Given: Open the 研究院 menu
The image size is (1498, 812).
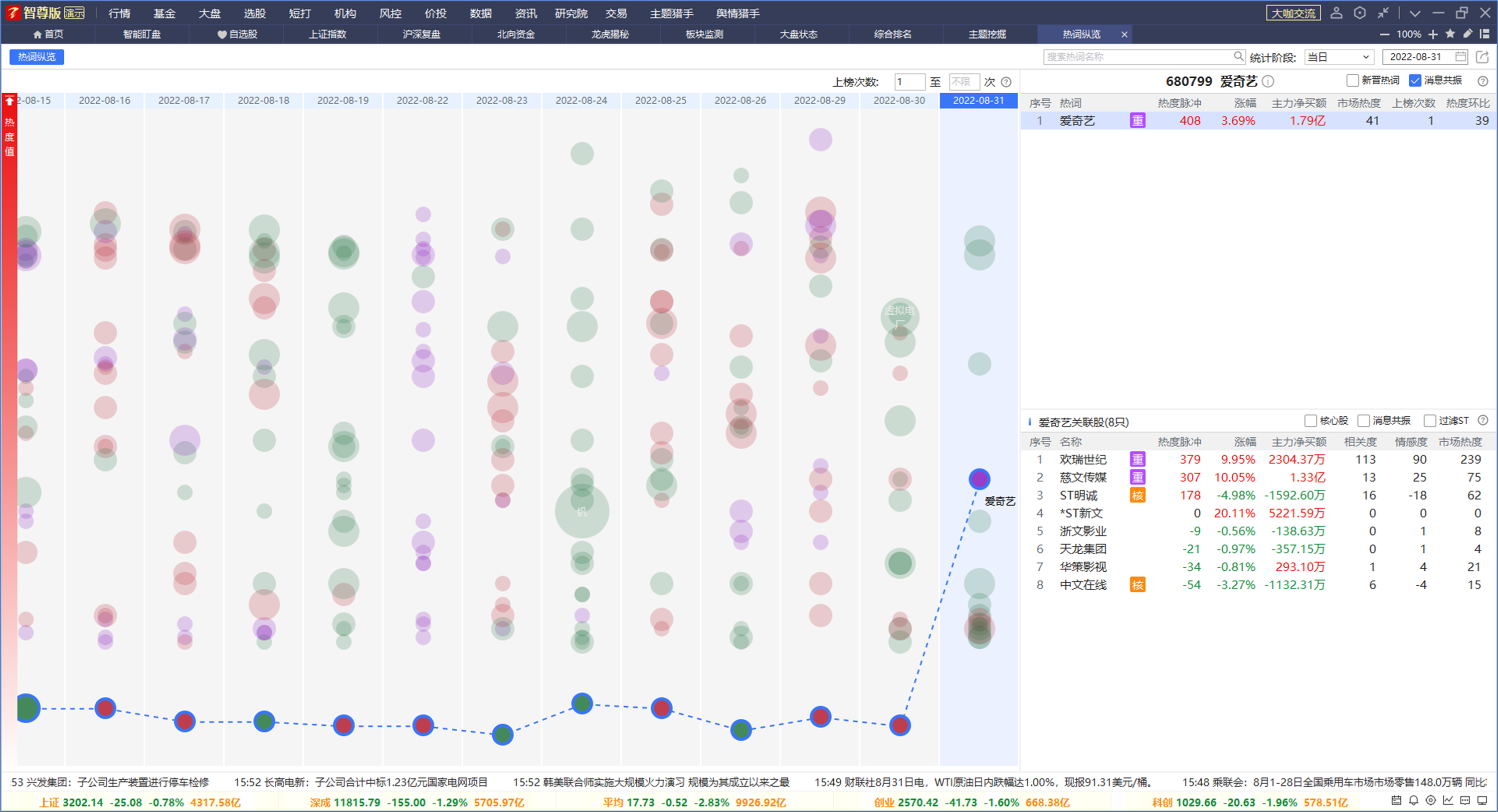Looking at the screenshot, I should click(x=571, y=13).
